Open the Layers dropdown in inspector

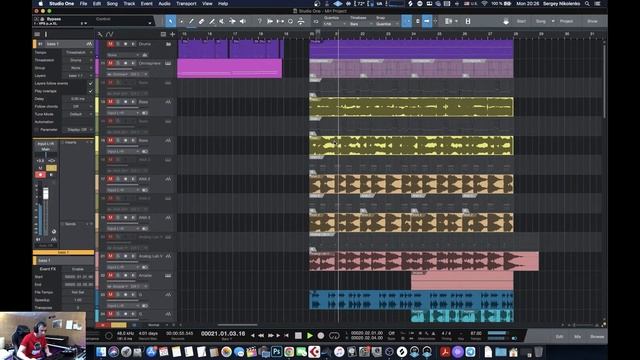[78, 76]
